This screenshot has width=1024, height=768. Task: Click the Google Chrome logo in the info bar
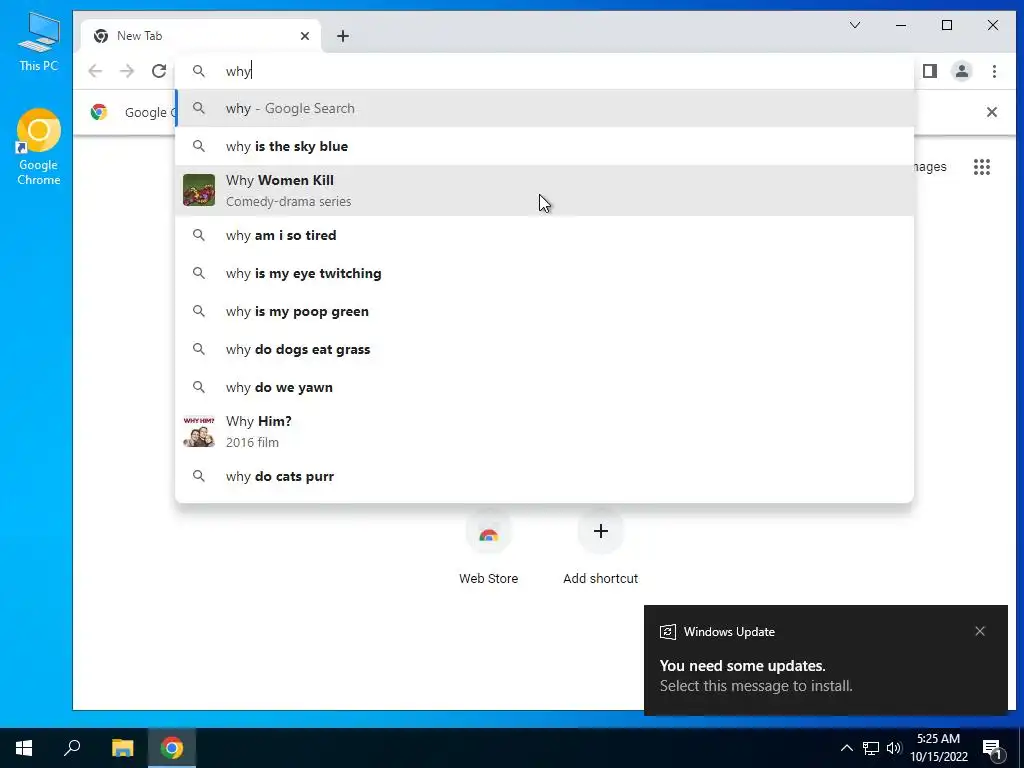pyautogui.click(x=99, y=112)
